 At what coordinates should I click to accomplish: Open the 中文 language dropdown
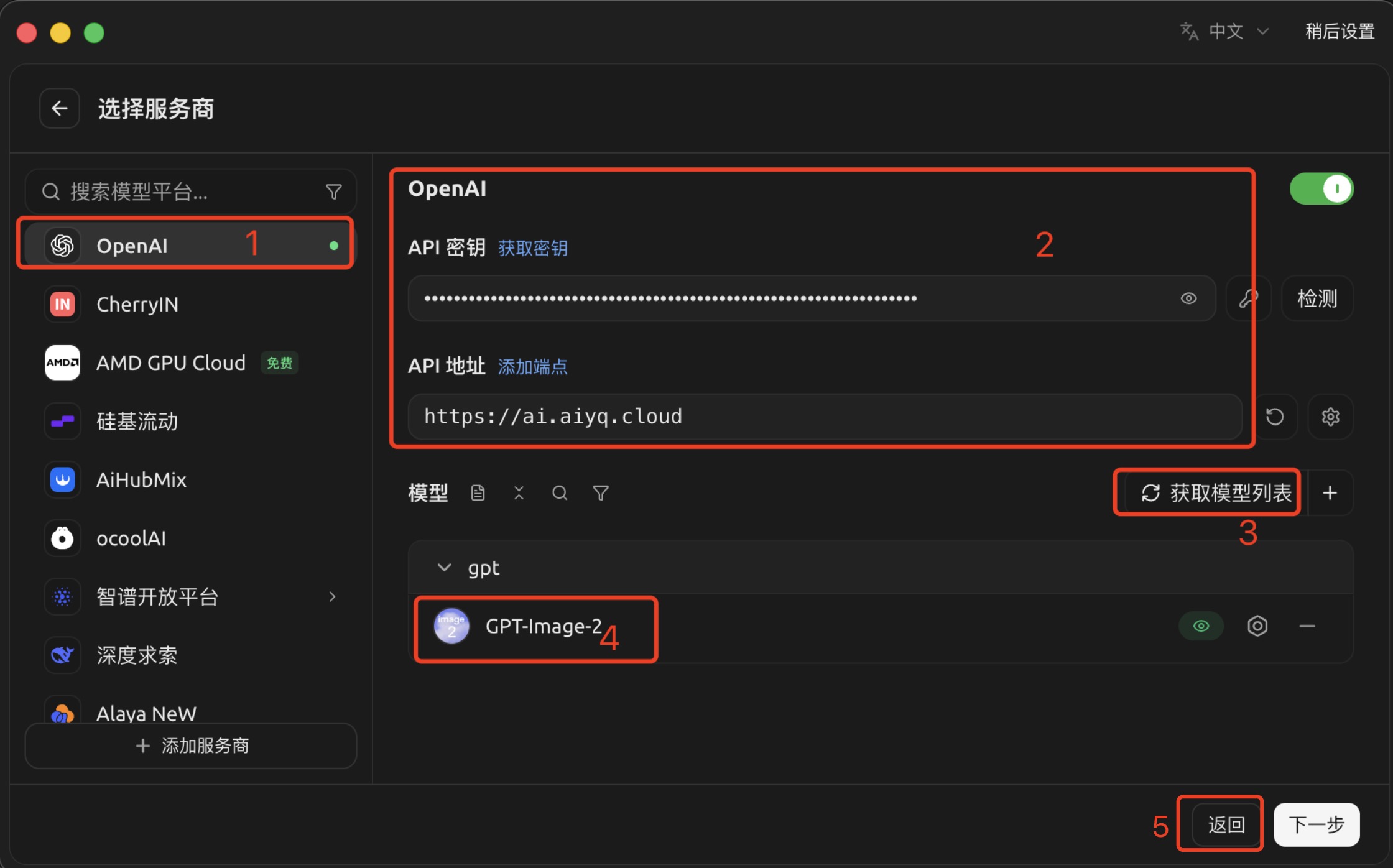click(1225, 31)
